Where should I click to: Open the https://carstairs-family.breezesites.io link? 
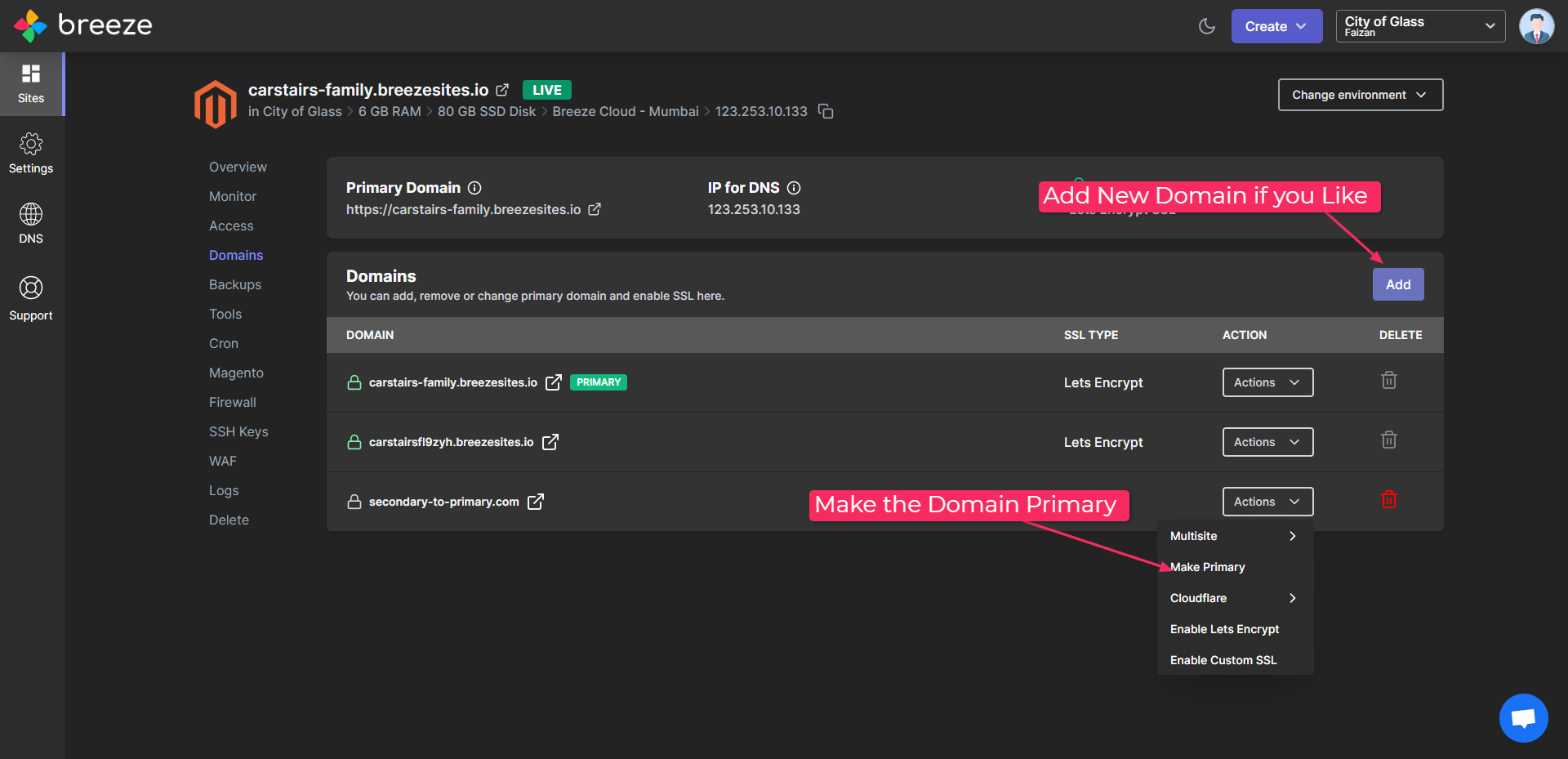(x=463, y=209)
